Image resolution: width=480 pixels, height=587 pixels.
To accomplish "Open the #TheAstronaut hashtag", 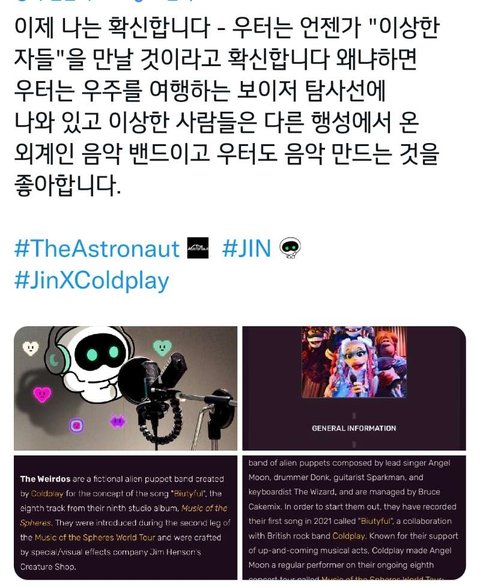I will [97, 248].
